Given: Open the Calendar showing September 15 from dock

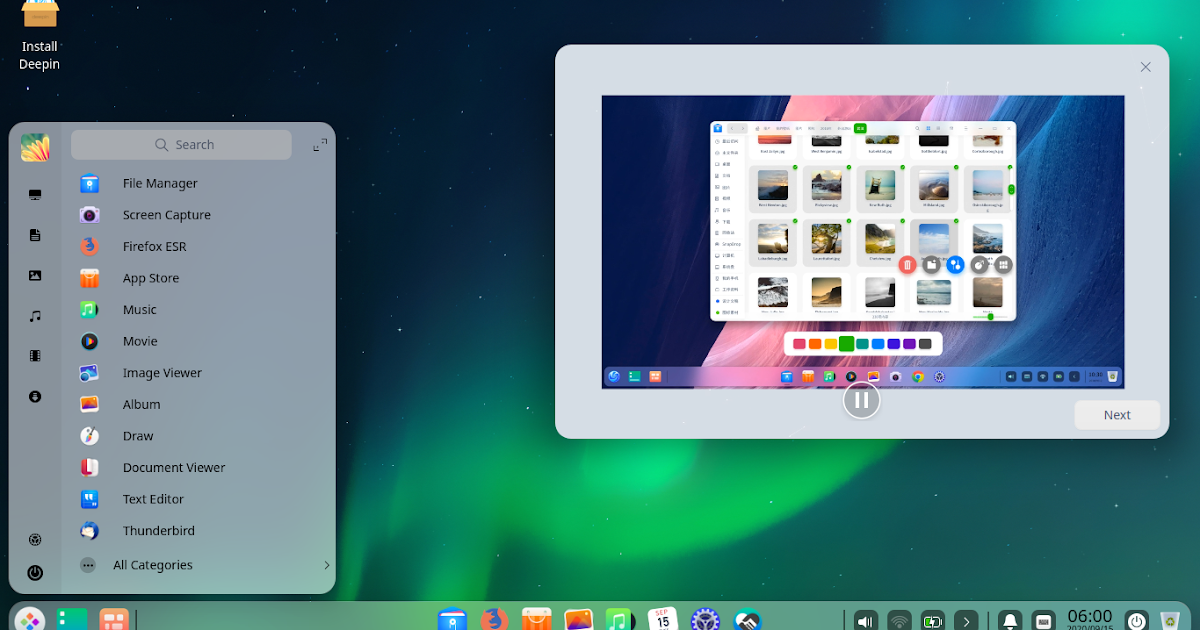Looking at the screenshot, I should point(660,619).
